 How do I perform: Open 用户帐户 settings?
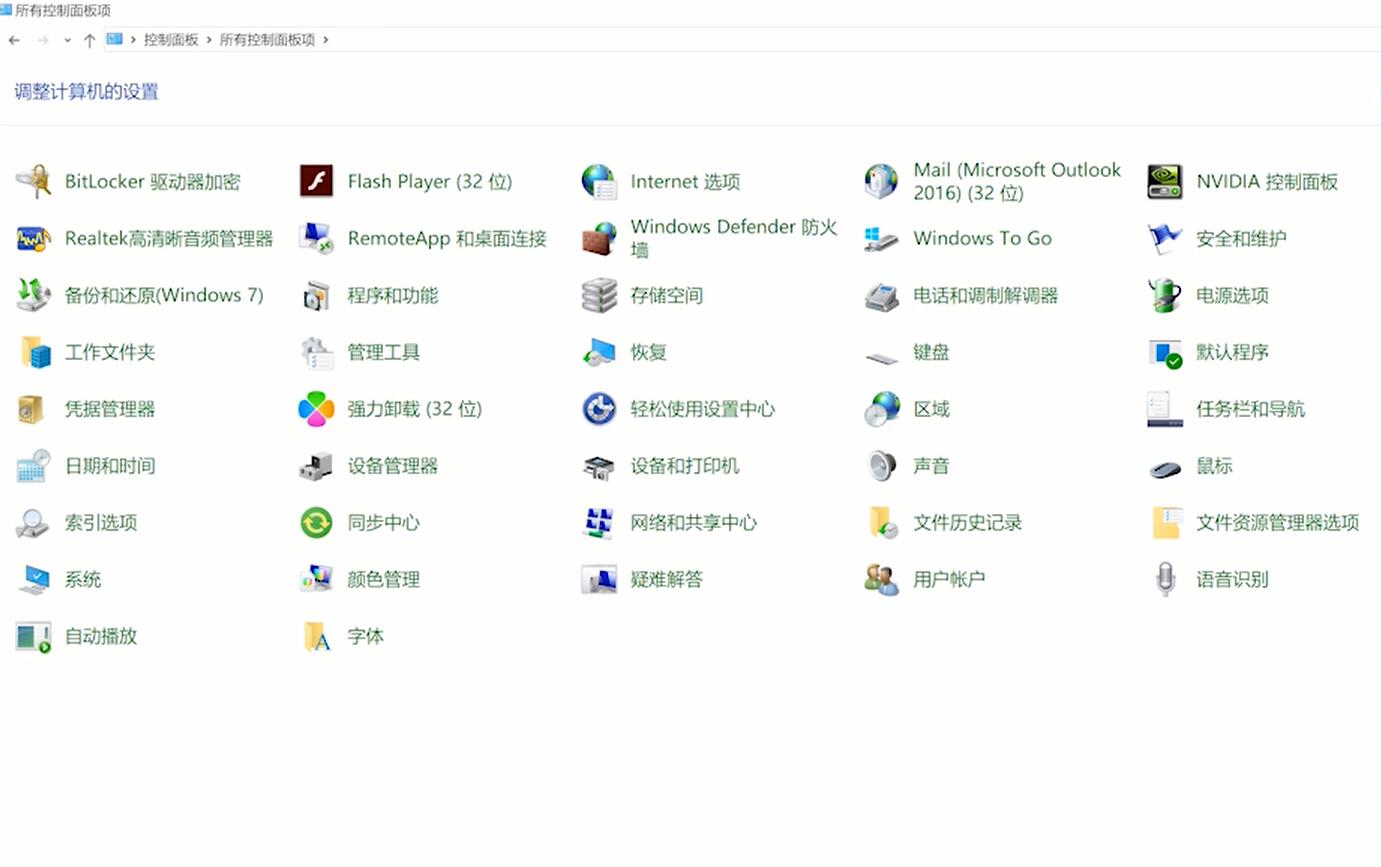[x=949, y=580]
